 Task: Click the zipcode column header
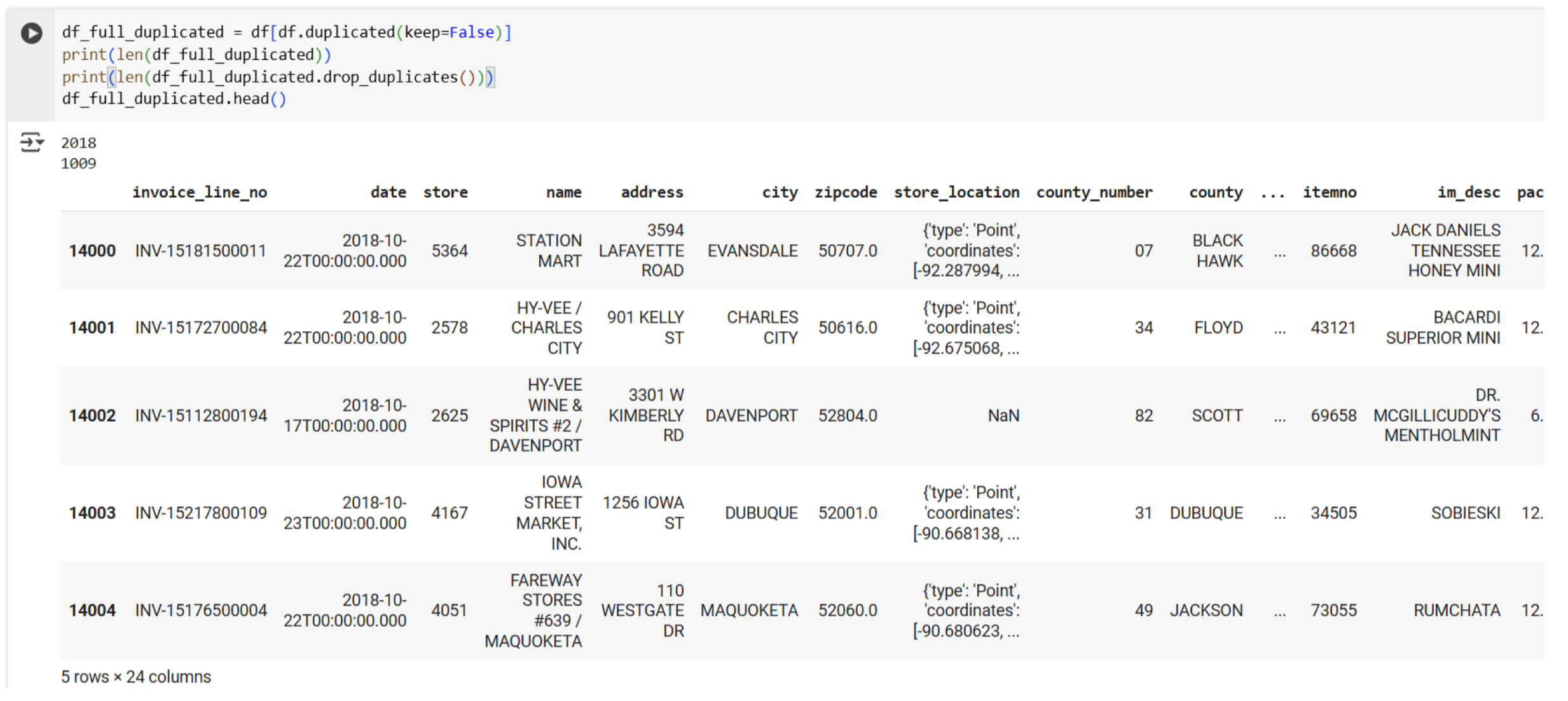click(x=846, y=192)
